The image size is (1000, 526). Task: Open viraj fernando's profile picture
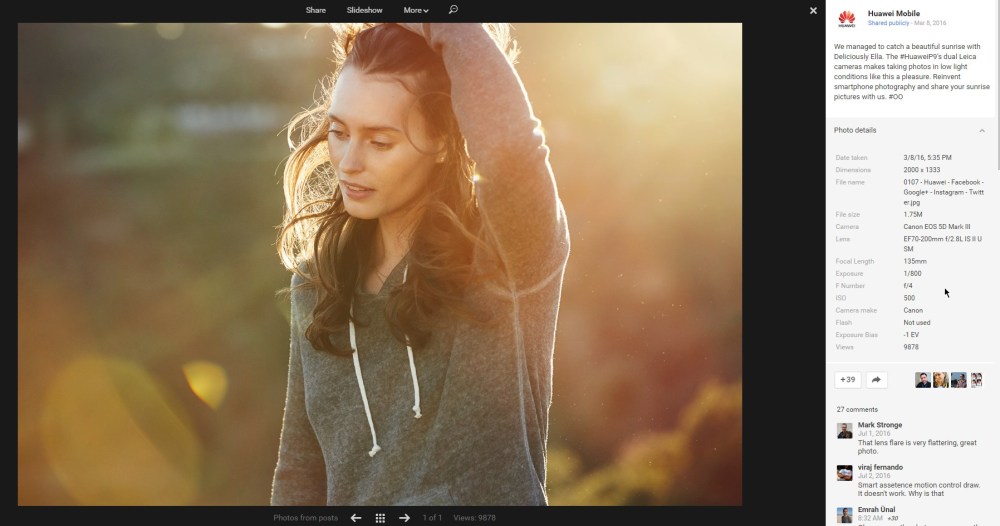click(x=845, y=472)
